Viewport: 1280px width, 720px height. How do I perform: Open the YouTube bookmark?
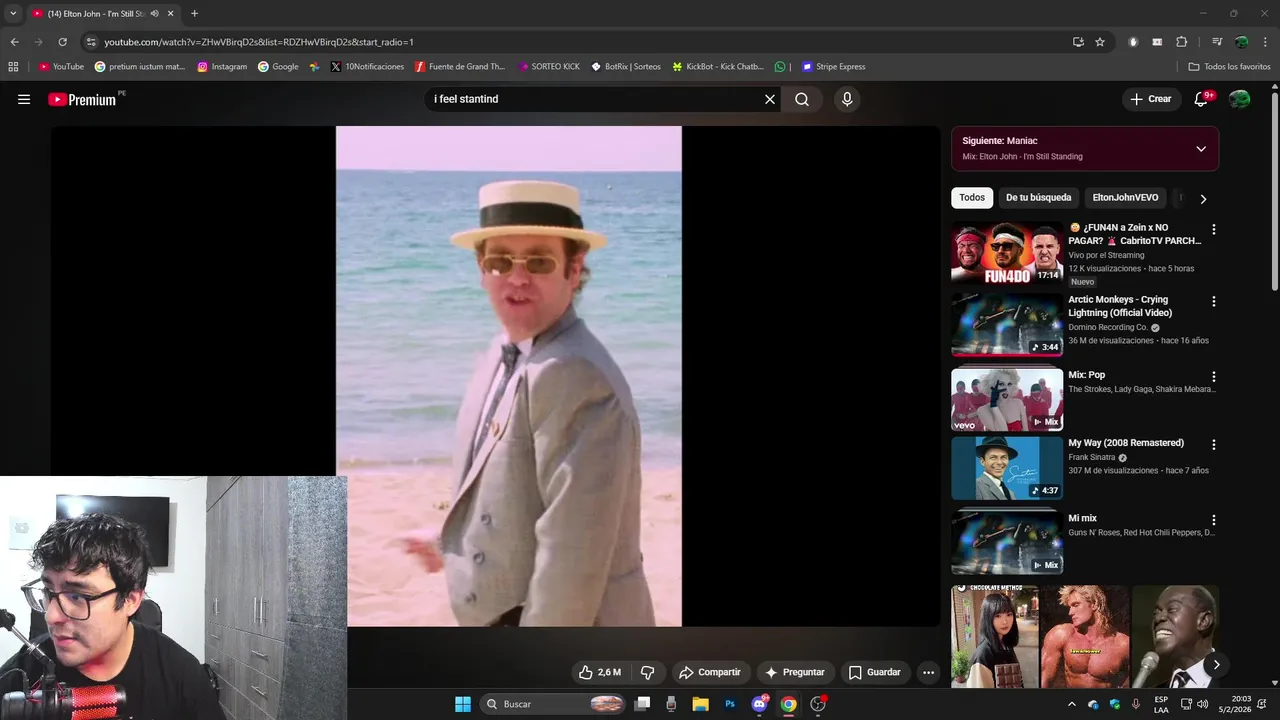pos(61,67)
